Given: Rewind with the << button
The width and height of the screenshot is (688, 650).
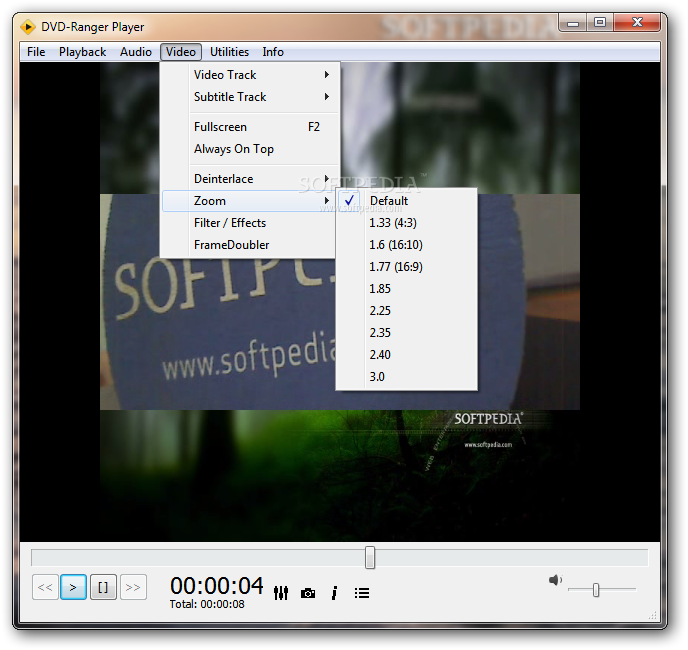Looking at the screenshot, I should coord(45,587).
